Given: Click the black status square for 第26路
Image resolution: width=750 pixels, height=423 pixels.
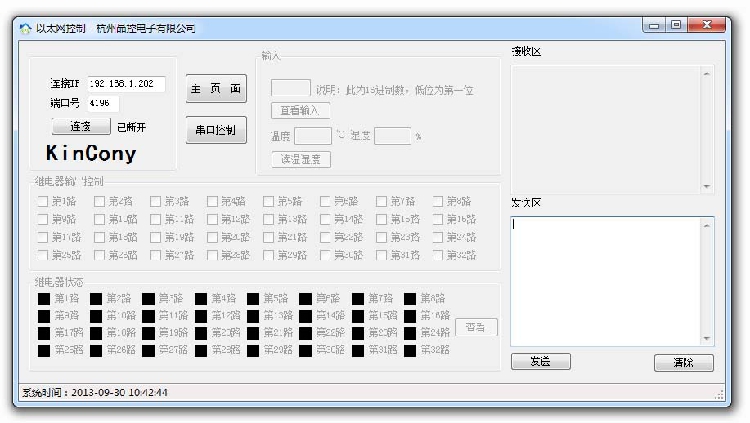Looking at the screenshot, I should pos(96,351).
